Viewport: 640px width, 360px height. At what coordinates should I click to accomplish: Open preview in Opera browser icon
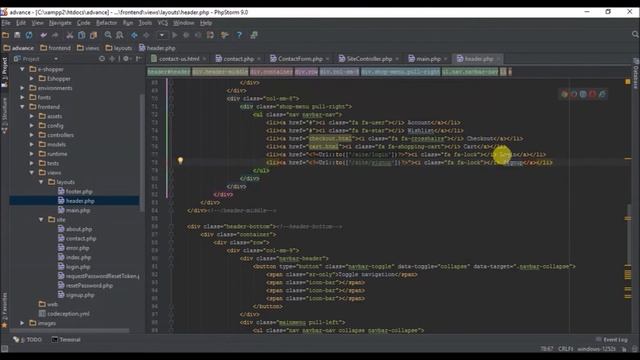(592, 94)
